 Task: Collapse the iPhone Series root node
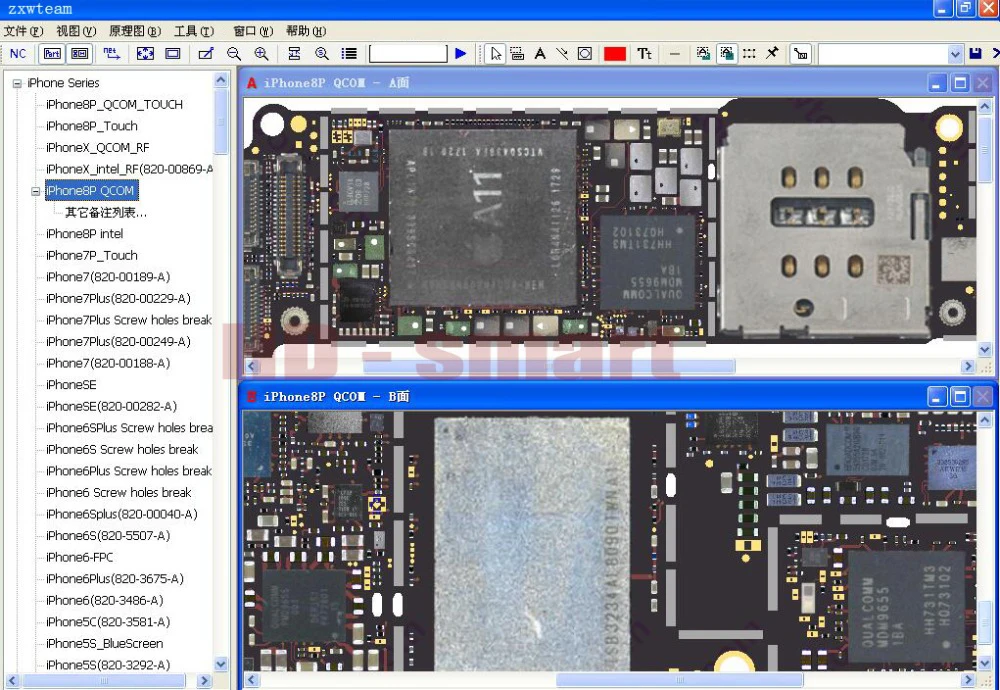coord(17,84)
